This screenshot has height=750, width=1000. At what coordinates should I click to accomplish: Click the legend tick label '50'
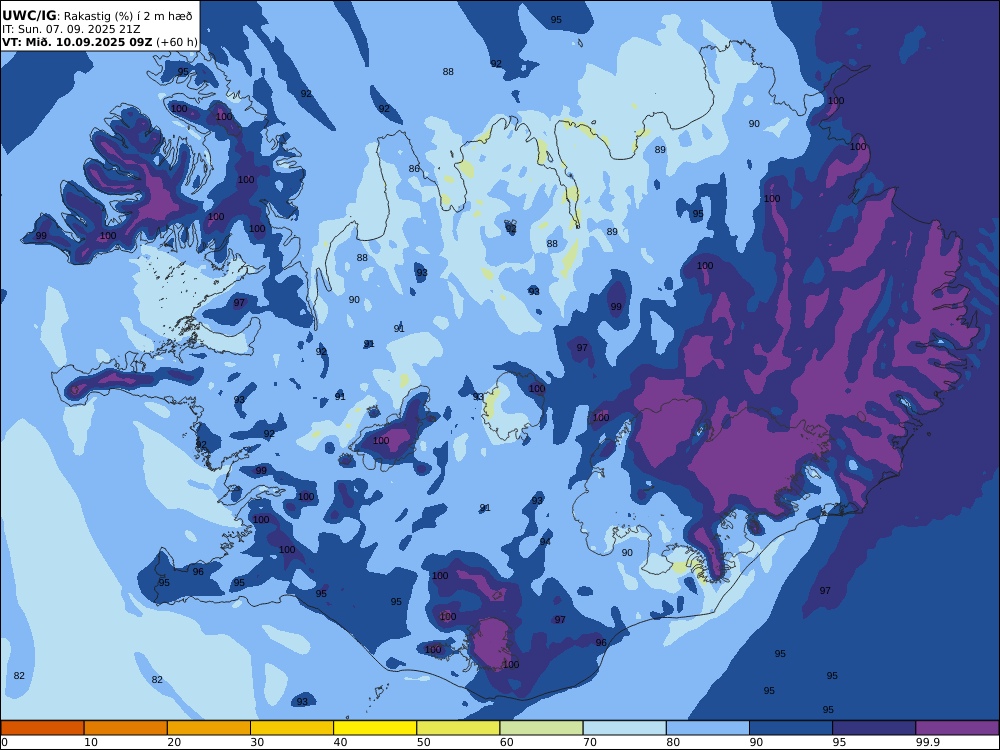[424, 742]
